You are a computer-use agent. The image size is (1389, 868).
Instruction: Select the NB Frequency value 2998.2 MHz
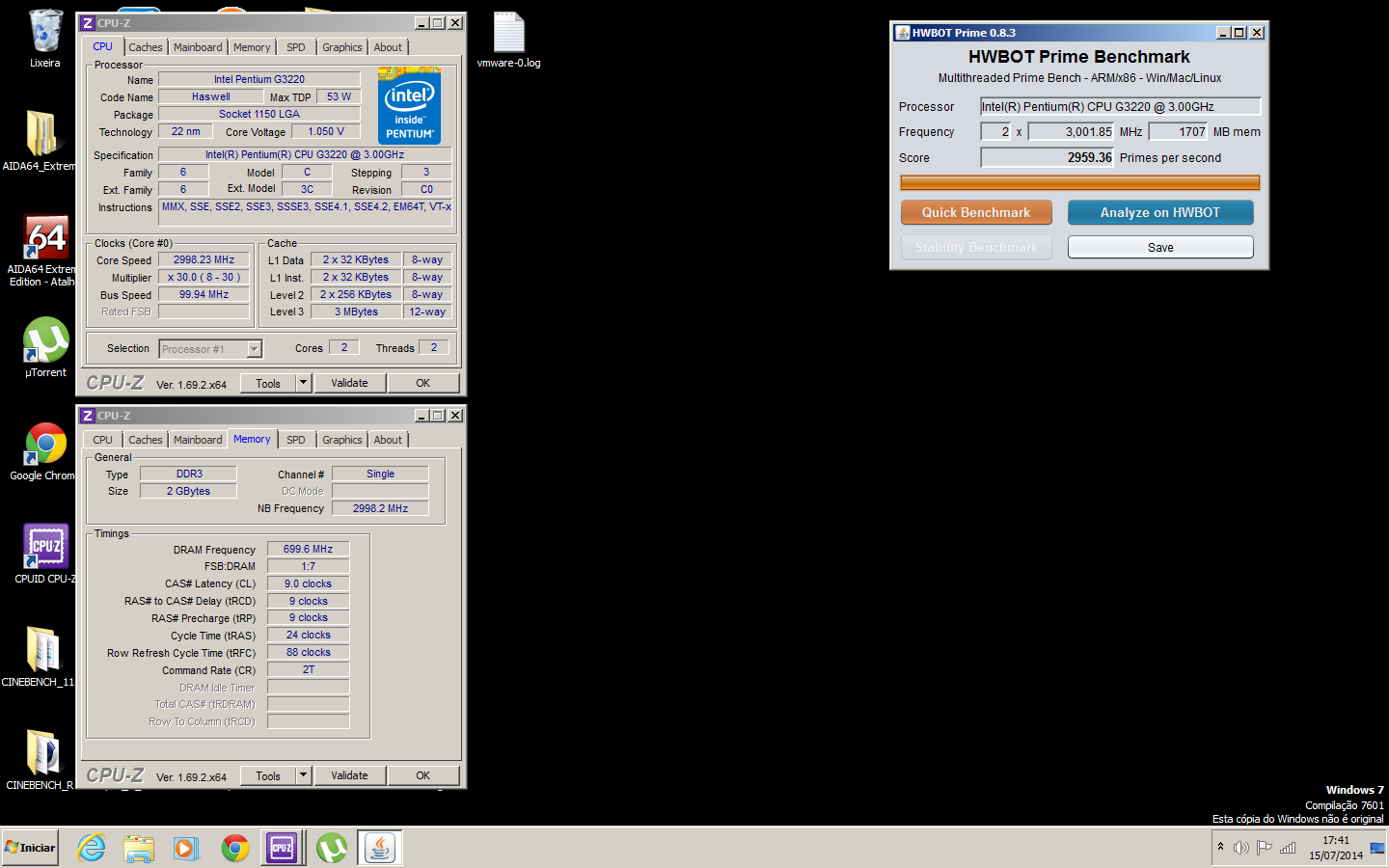tap(380, 508)
